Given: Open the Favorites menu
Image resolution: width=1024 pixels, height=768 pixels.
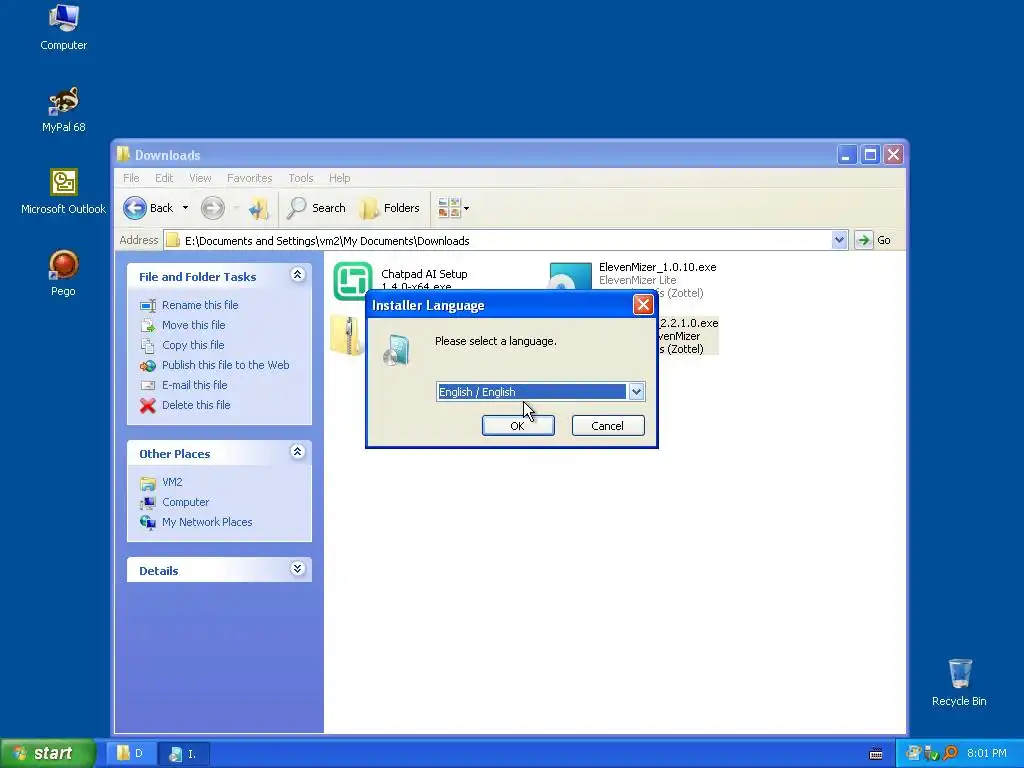Looking at the screenshot, I should coord(249,178).
